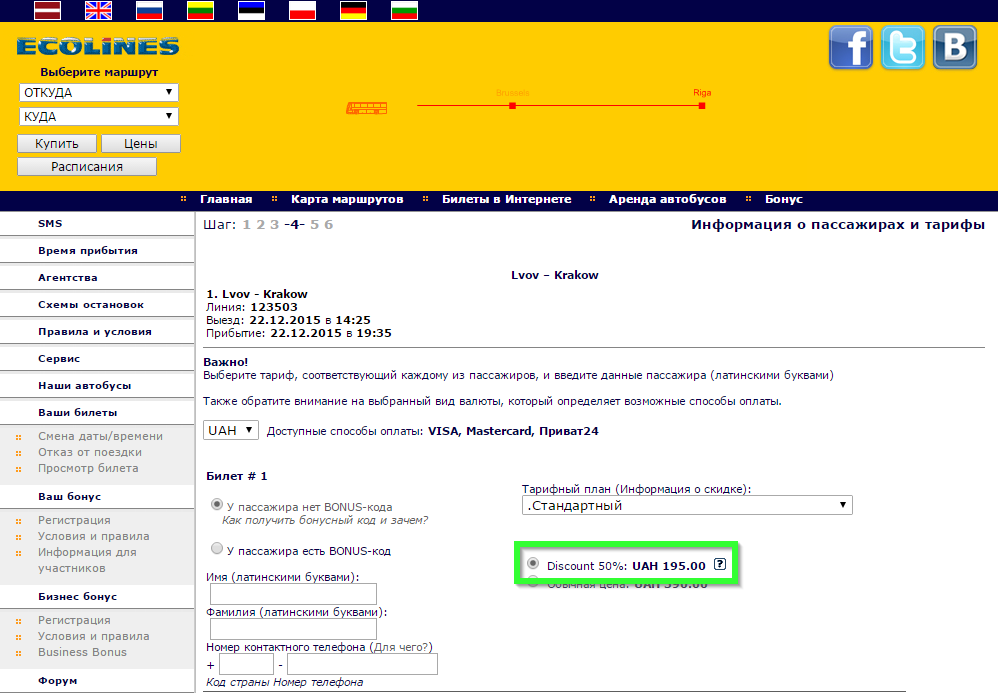The width and height of the screenshot is (998, 693).
Task: Click the Купить button
Action: coord(57,143)
